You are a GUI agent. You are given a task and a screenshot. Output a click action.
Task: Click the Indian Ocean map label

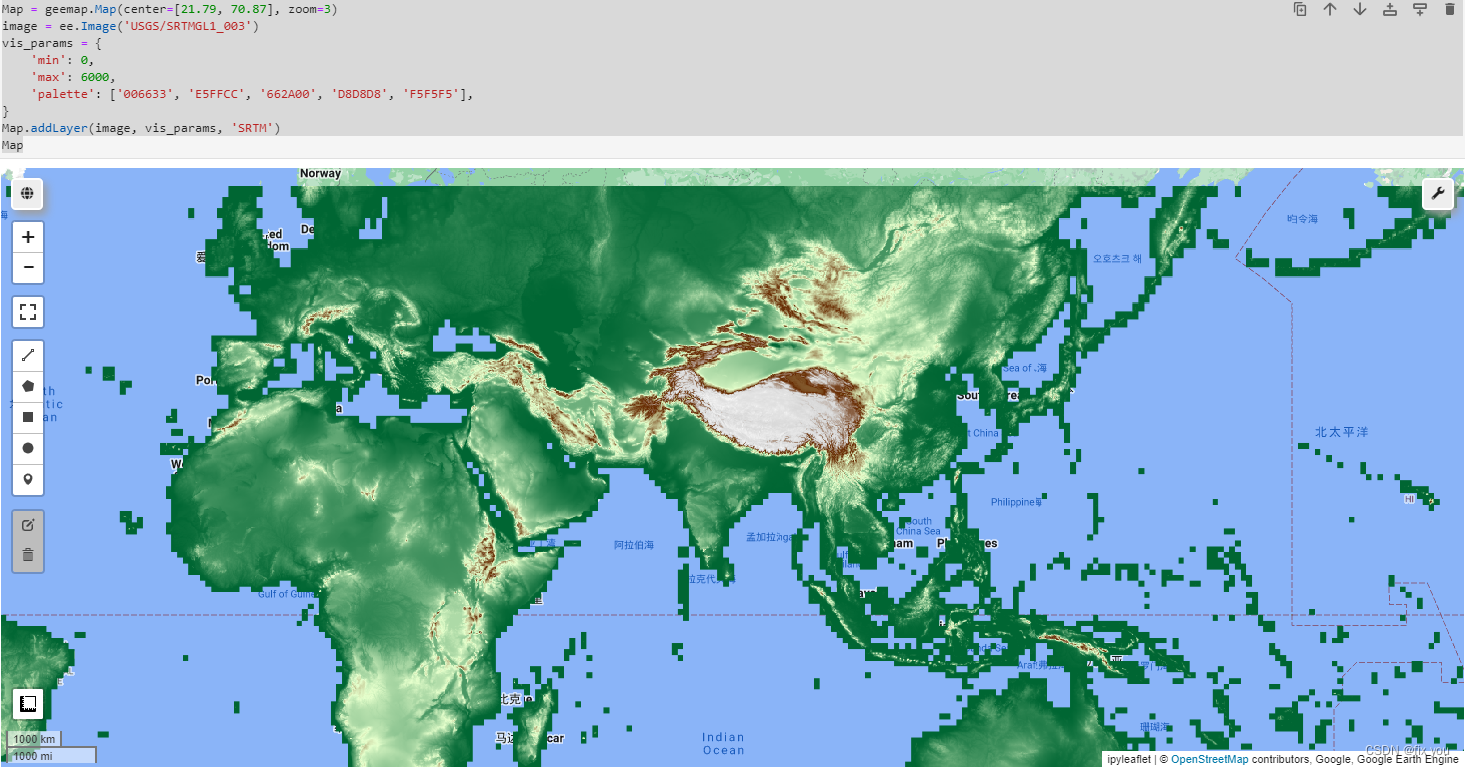(723, 744)
